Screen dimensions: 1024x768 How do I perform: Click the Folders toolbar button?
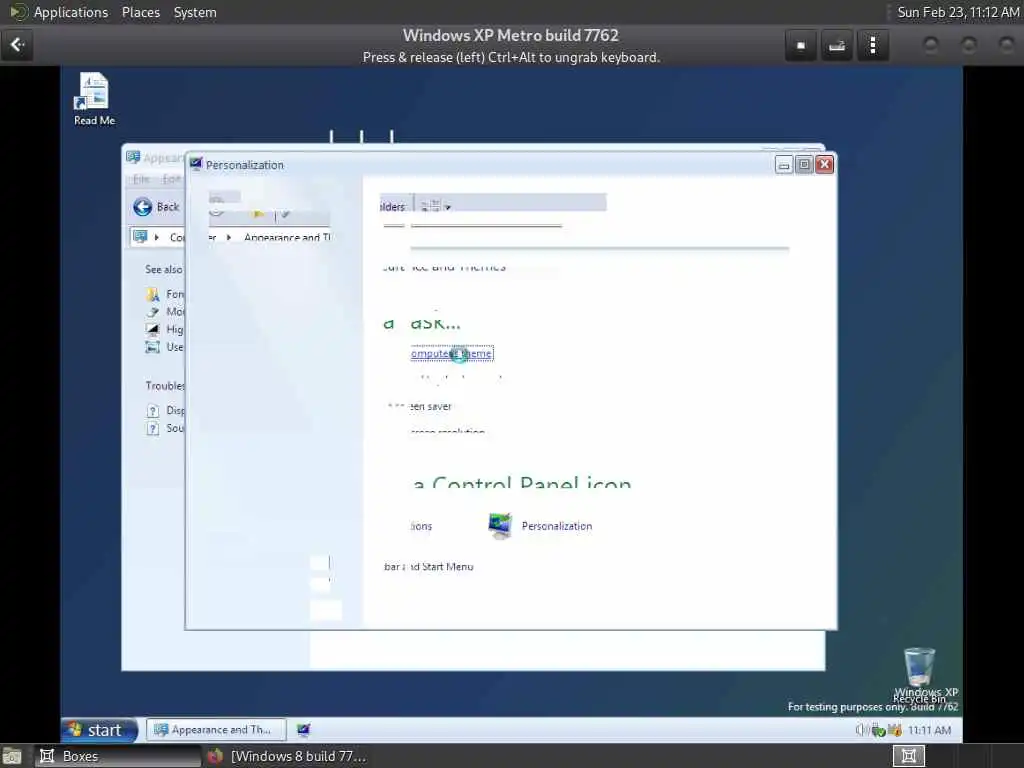(394, 206)
